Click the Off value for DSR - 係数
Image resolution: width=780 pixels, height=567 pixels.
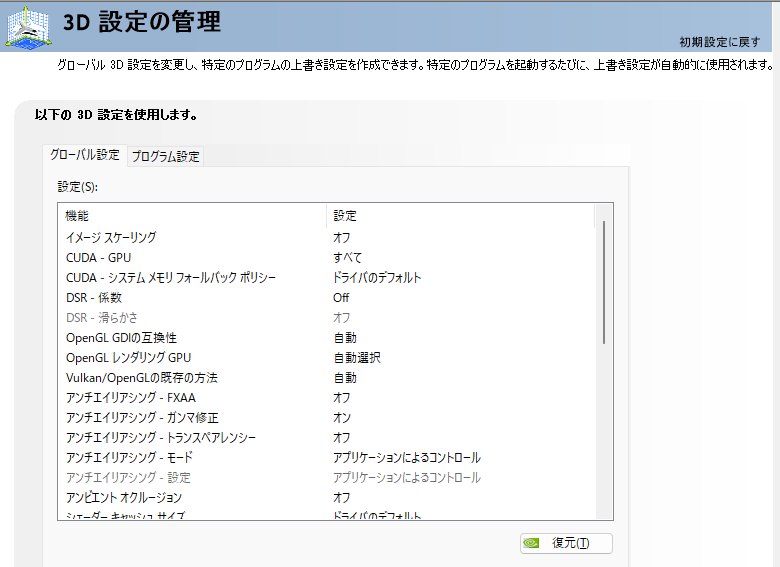pos(341,297)
